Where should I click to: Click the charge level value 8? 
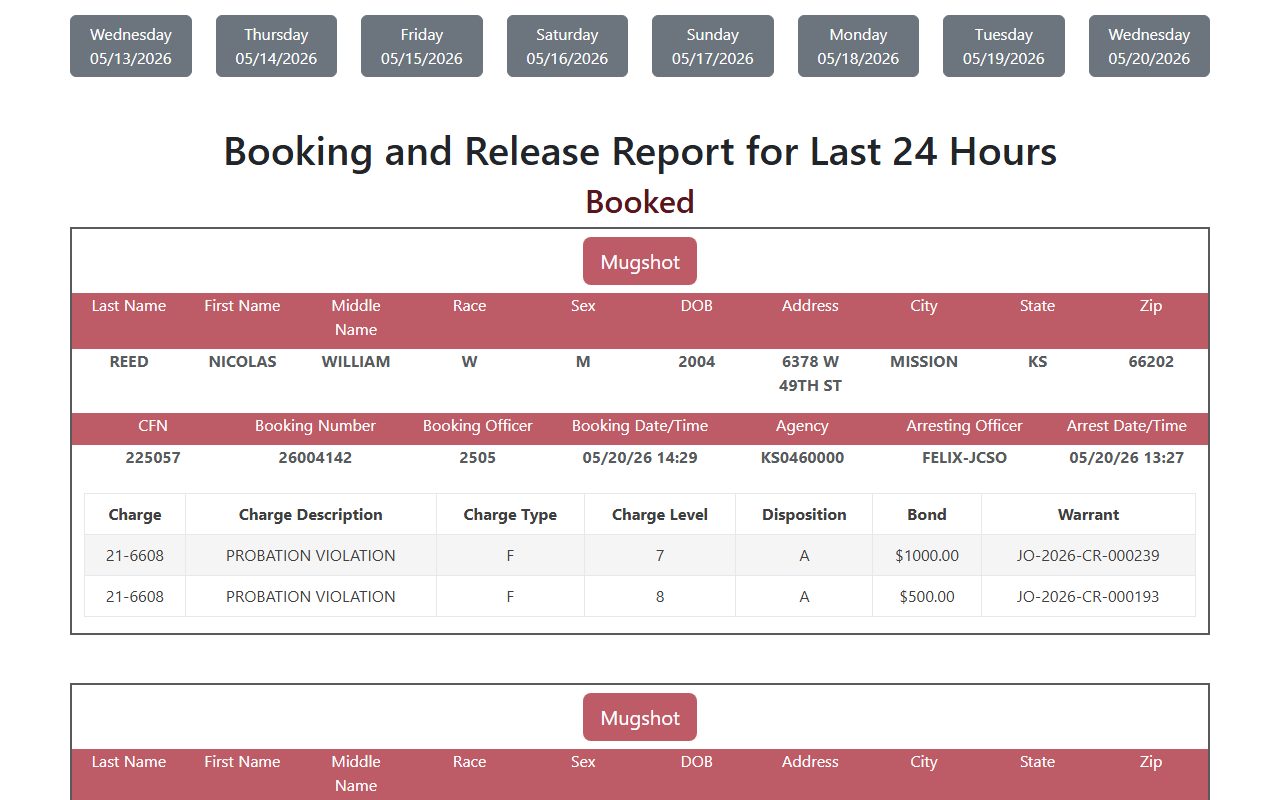(x=660, y=597)
